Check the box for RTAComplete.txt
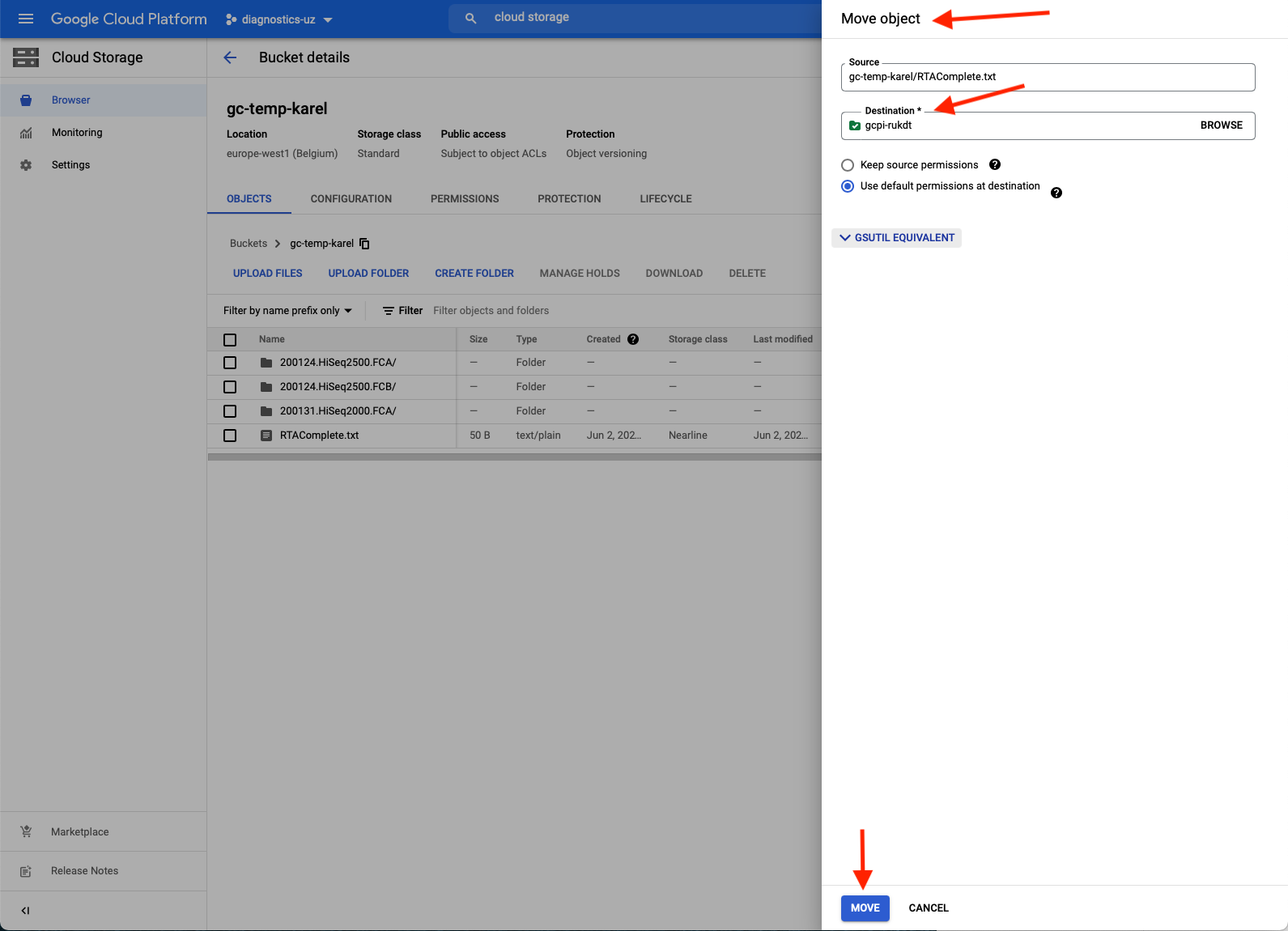 pyautogui.click(x=230, y=436)
